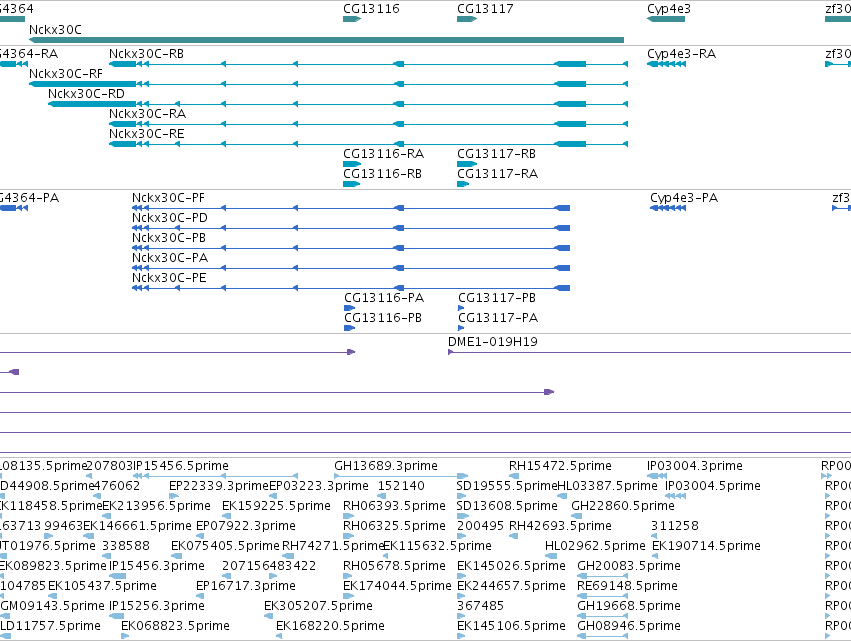The height and width of the screenshot is (641, 851).
Task: Click the CG13117 gene label in top track
Action: (485, 9)
